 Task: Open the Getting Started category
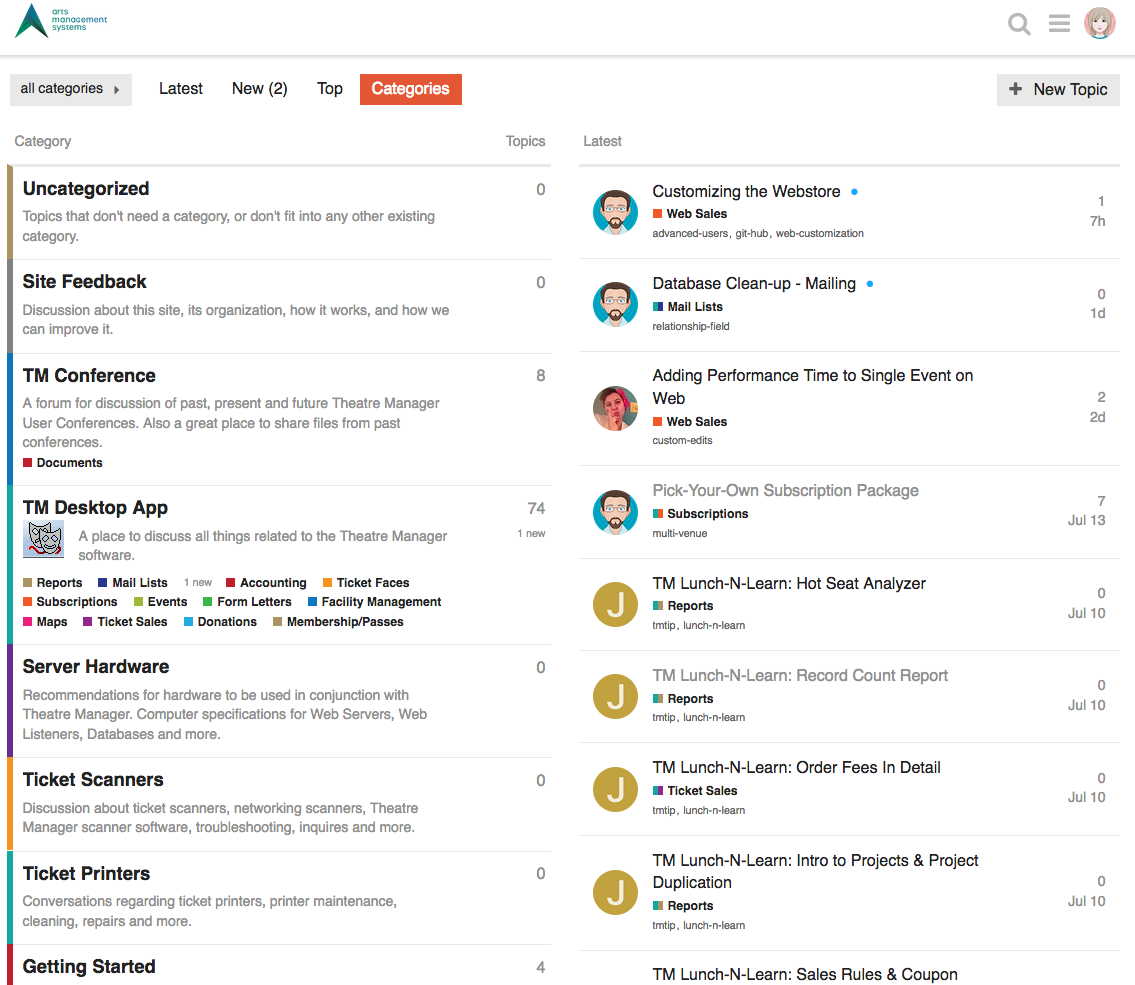pyautogui.click(x=89, y=967)
